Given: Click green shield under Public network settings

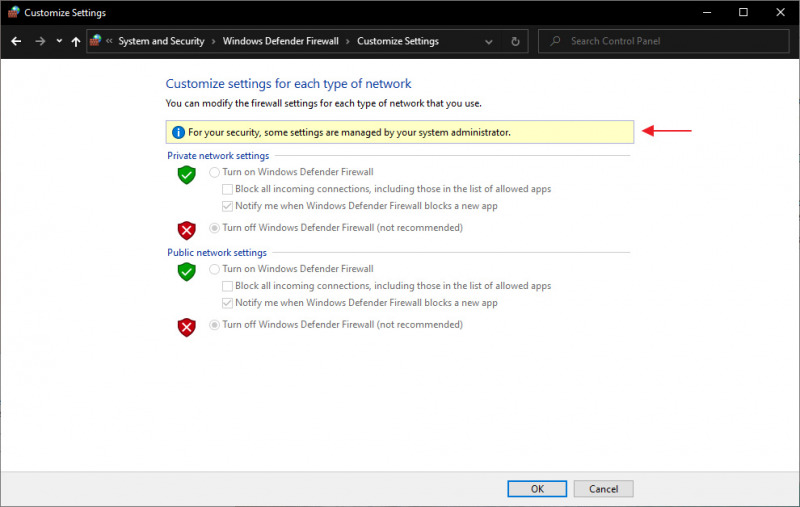Looking at the screenshot, I should point(187,271).
